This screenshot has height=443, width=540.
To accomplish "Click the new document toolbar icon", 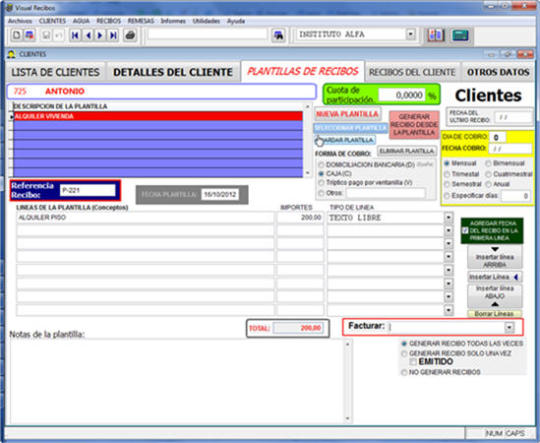I will (x=17, y=35).
